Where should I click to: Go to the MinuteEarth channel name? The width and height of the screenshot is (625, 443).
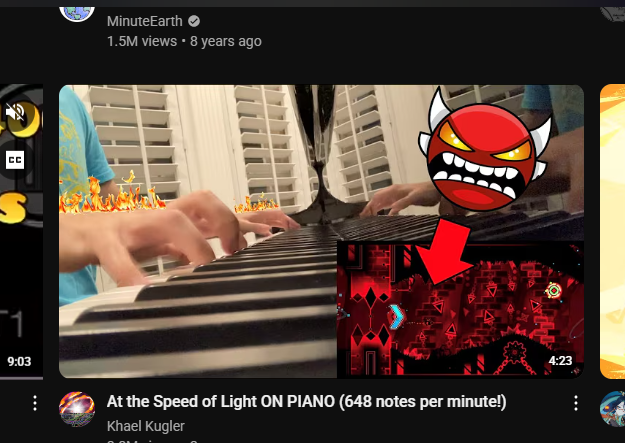tap(144, 21)
